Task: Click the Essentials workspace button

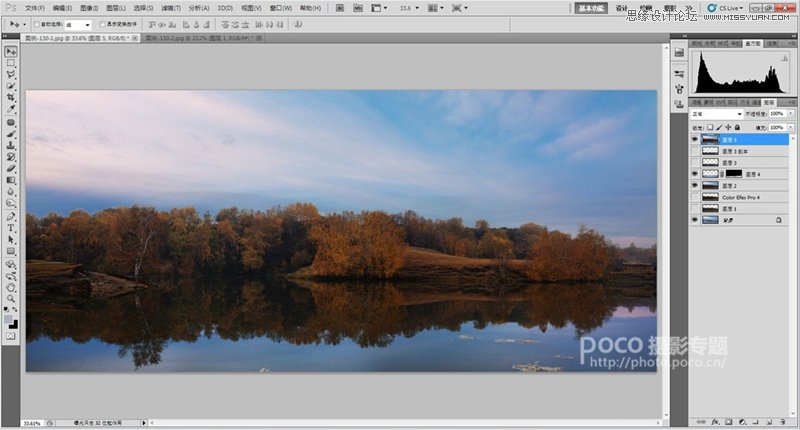Action: 591,8
